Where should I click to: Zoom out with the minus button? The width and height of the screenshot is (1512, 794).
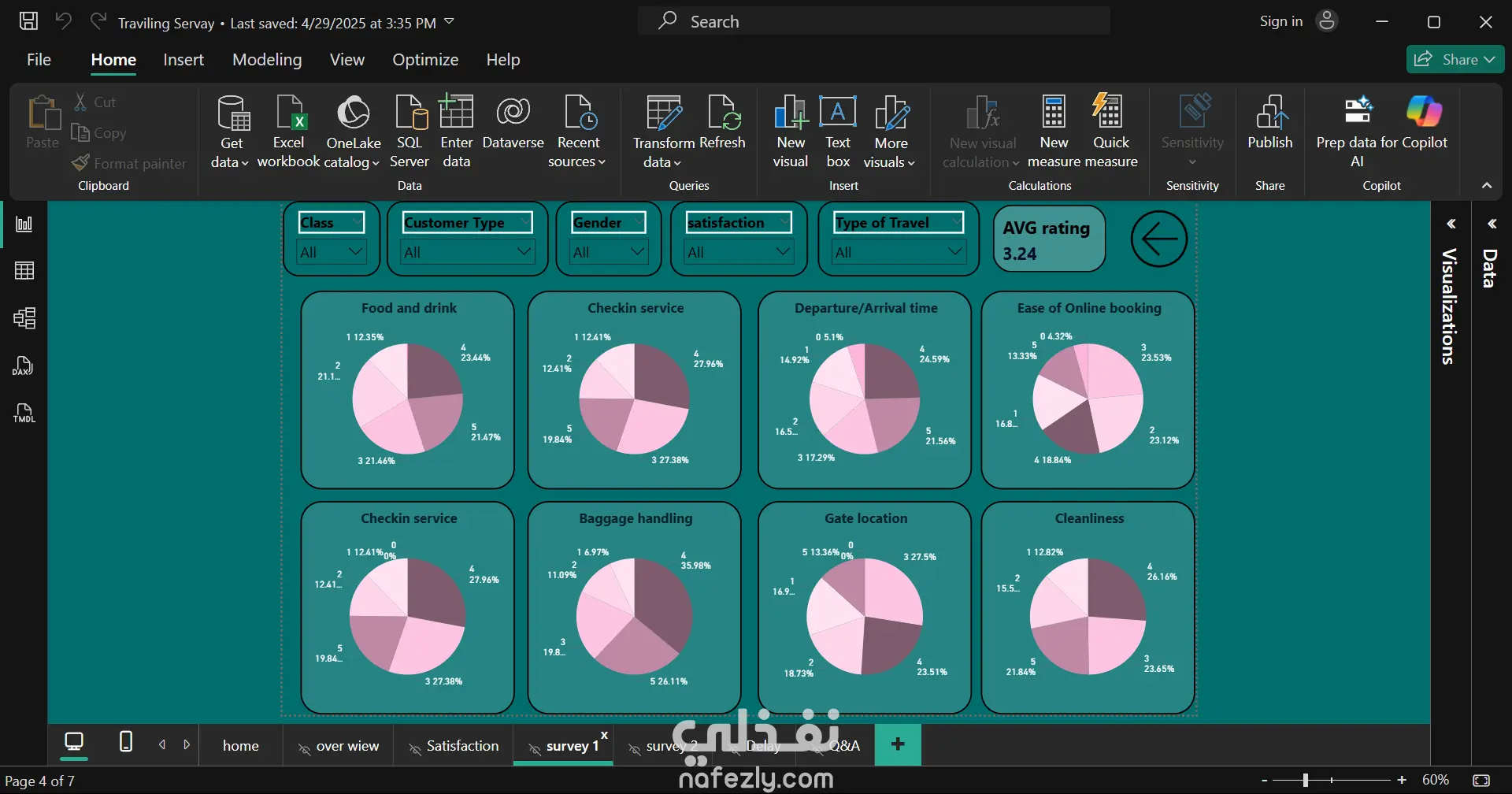tap(1265, 780)
